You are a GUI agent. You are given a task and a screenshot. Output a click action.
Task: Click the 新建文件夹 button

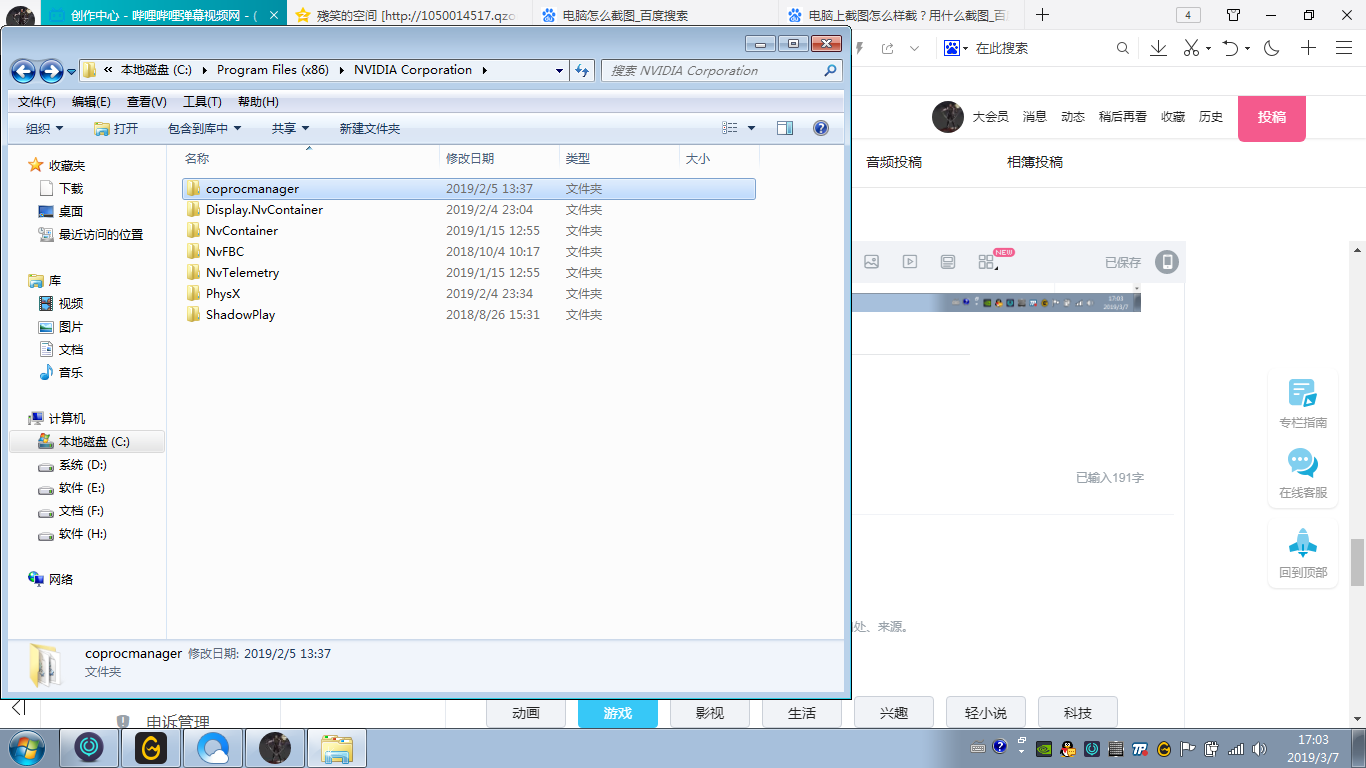coord(370,128)
